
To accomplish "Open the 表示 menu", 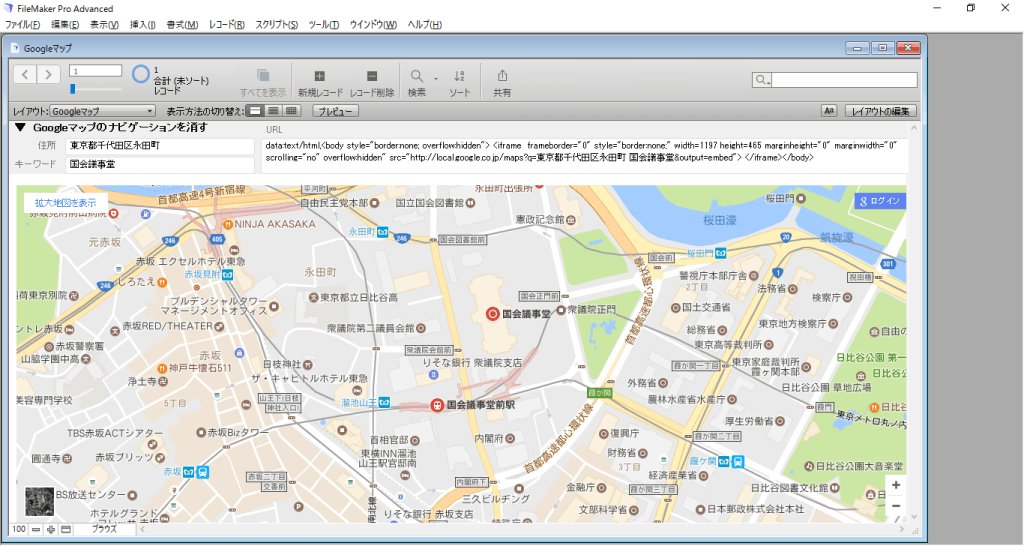I will point(104,25).
